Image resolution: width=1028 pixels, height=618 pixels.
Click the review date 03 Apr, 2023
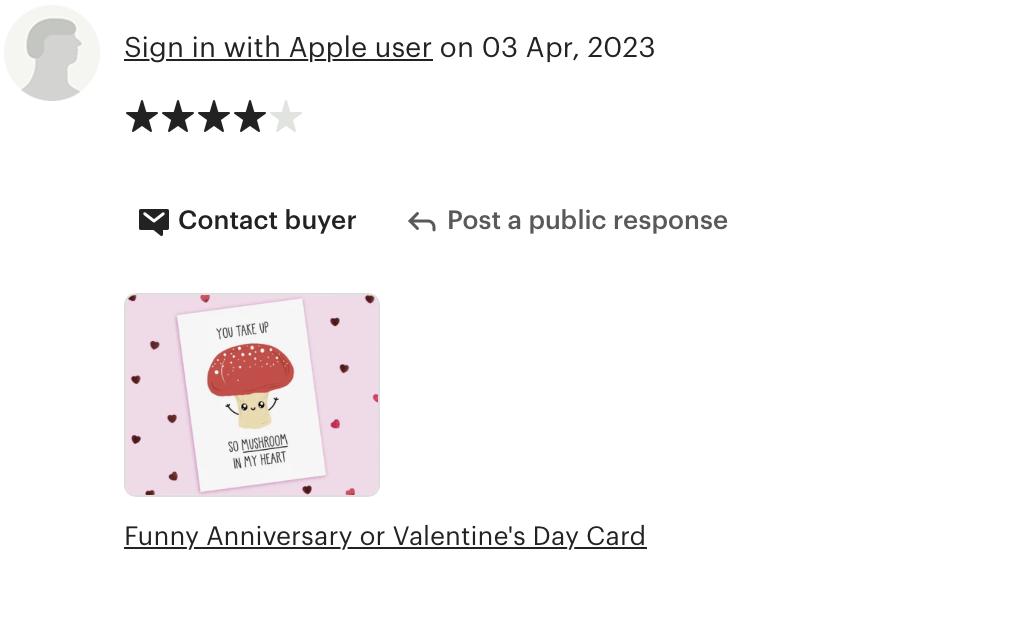pos(568,48)
